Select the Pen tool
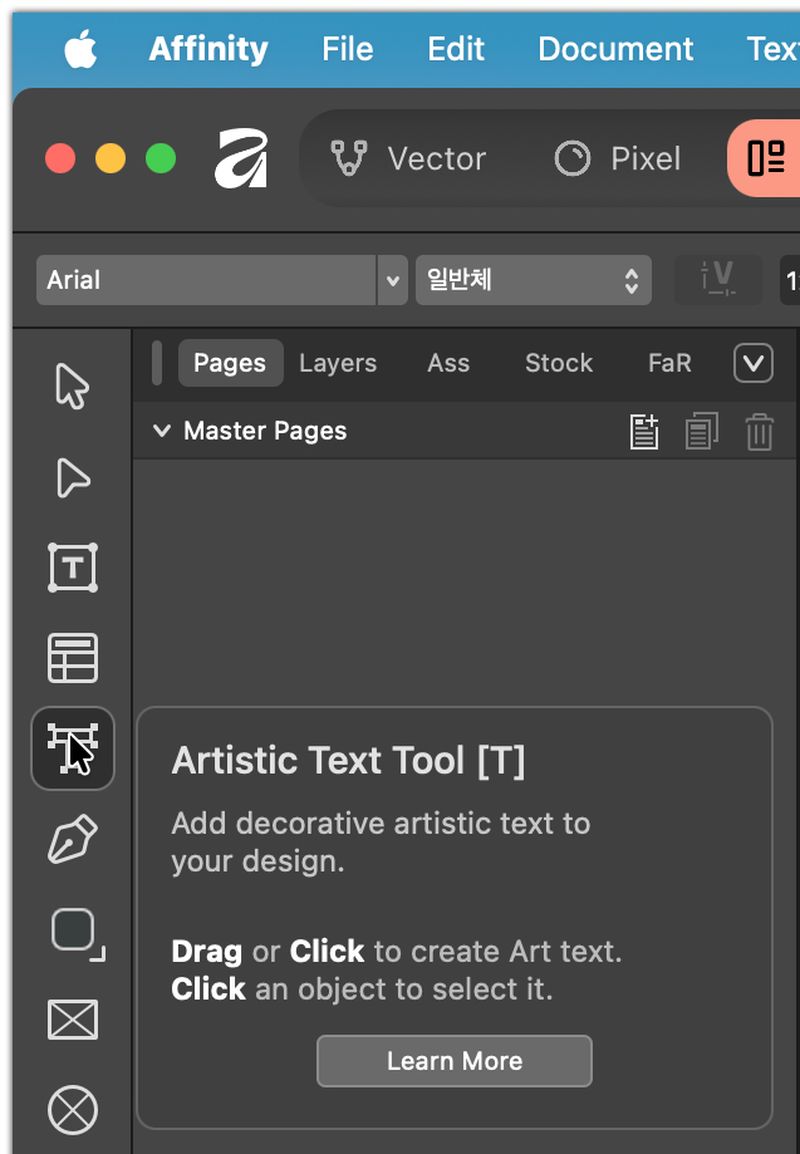Image resolution: width=800 pixels, height=1154 pixels. (72, 838)
